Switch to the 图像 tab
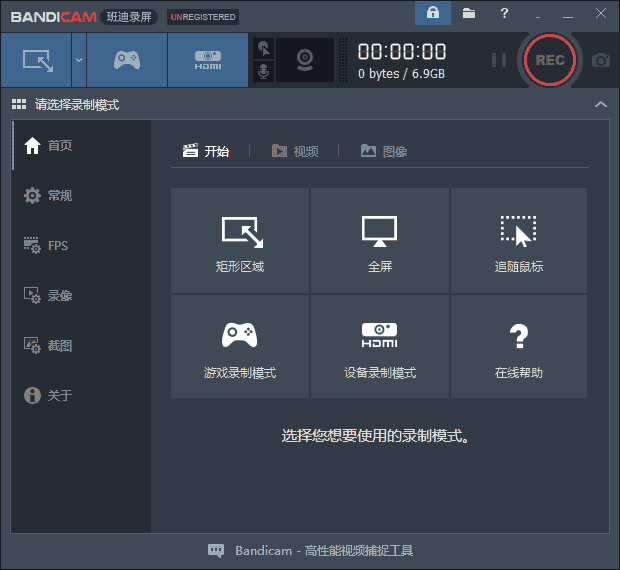The image size is (620, 570). [384, 151]
